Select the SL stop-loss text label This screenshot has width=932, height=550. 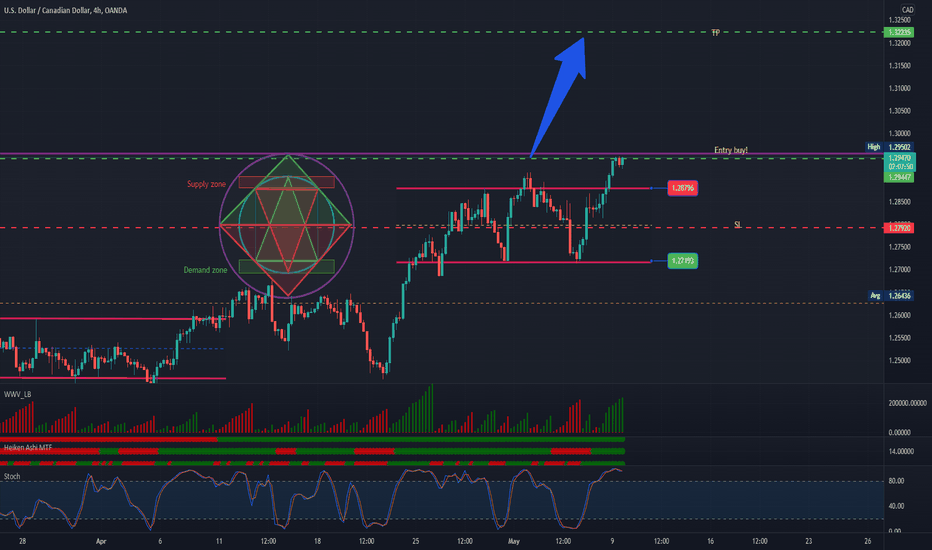click(738, 225)
